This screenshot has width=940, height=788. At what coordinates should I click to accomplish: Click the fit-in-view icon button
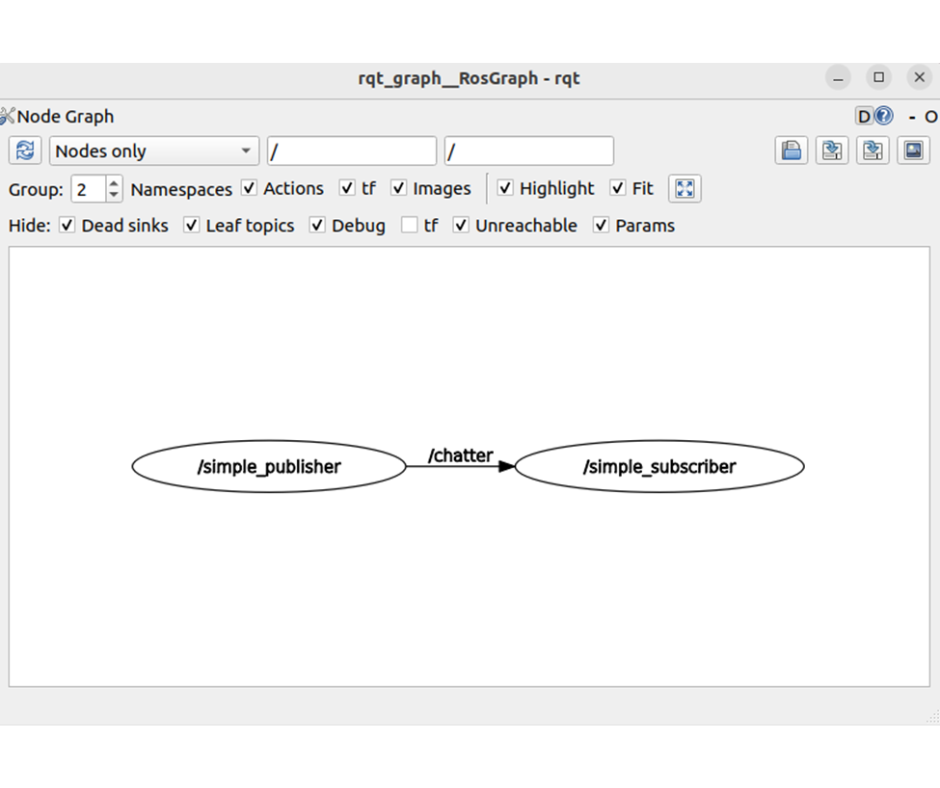point(685,189)
